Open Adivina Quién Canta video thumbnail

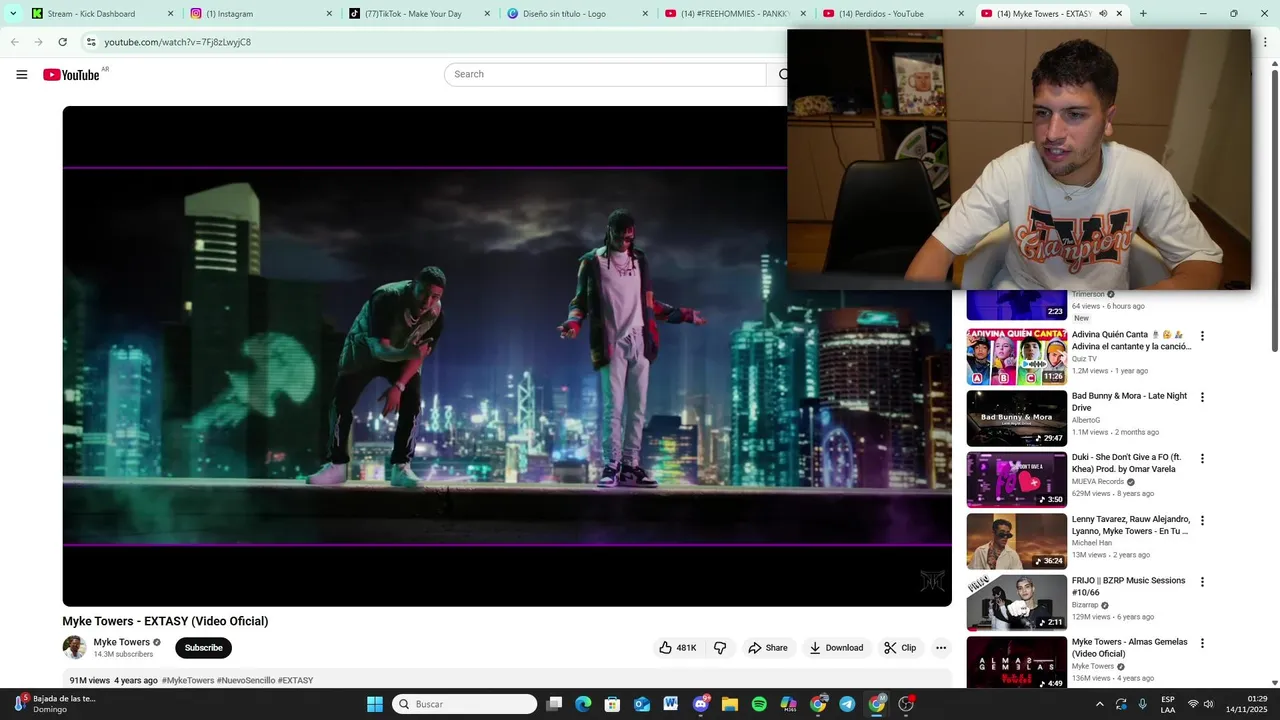1016,357
